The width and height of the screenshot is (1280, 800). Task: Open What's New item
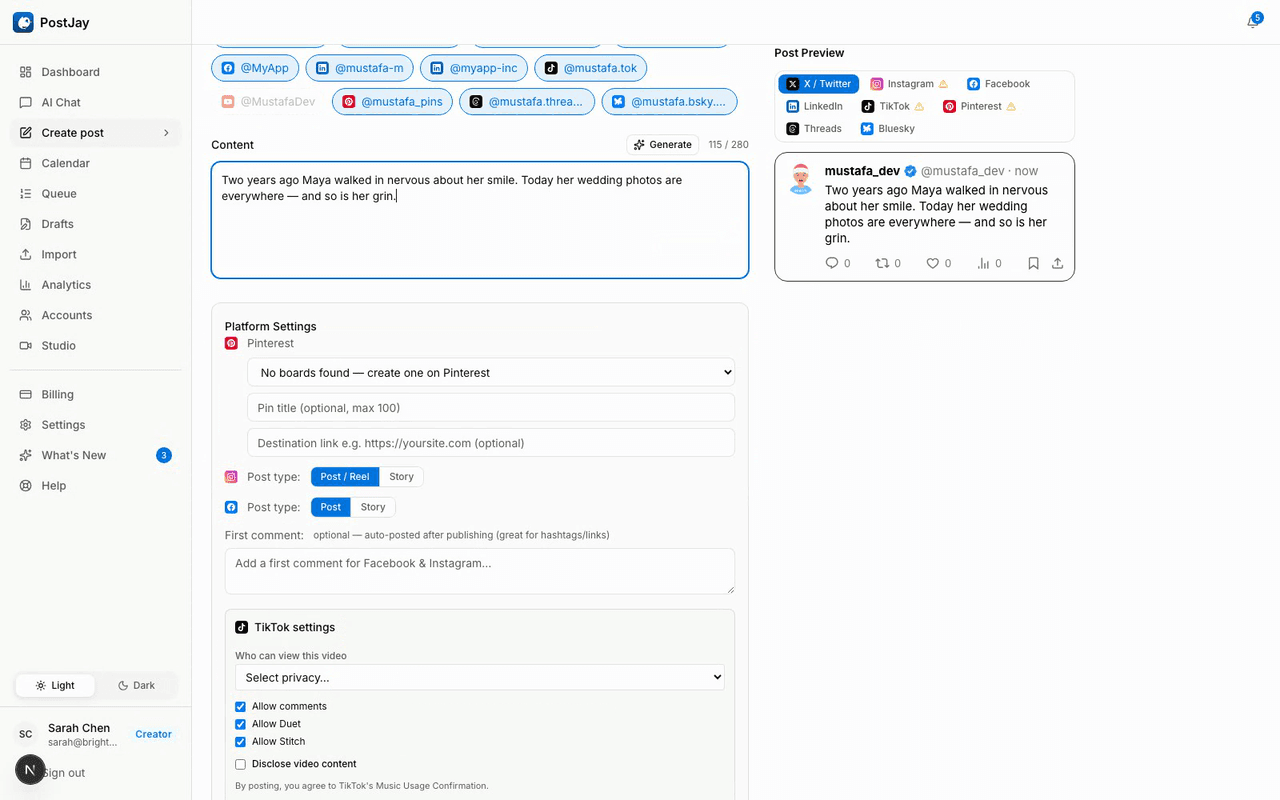[96, 455]
